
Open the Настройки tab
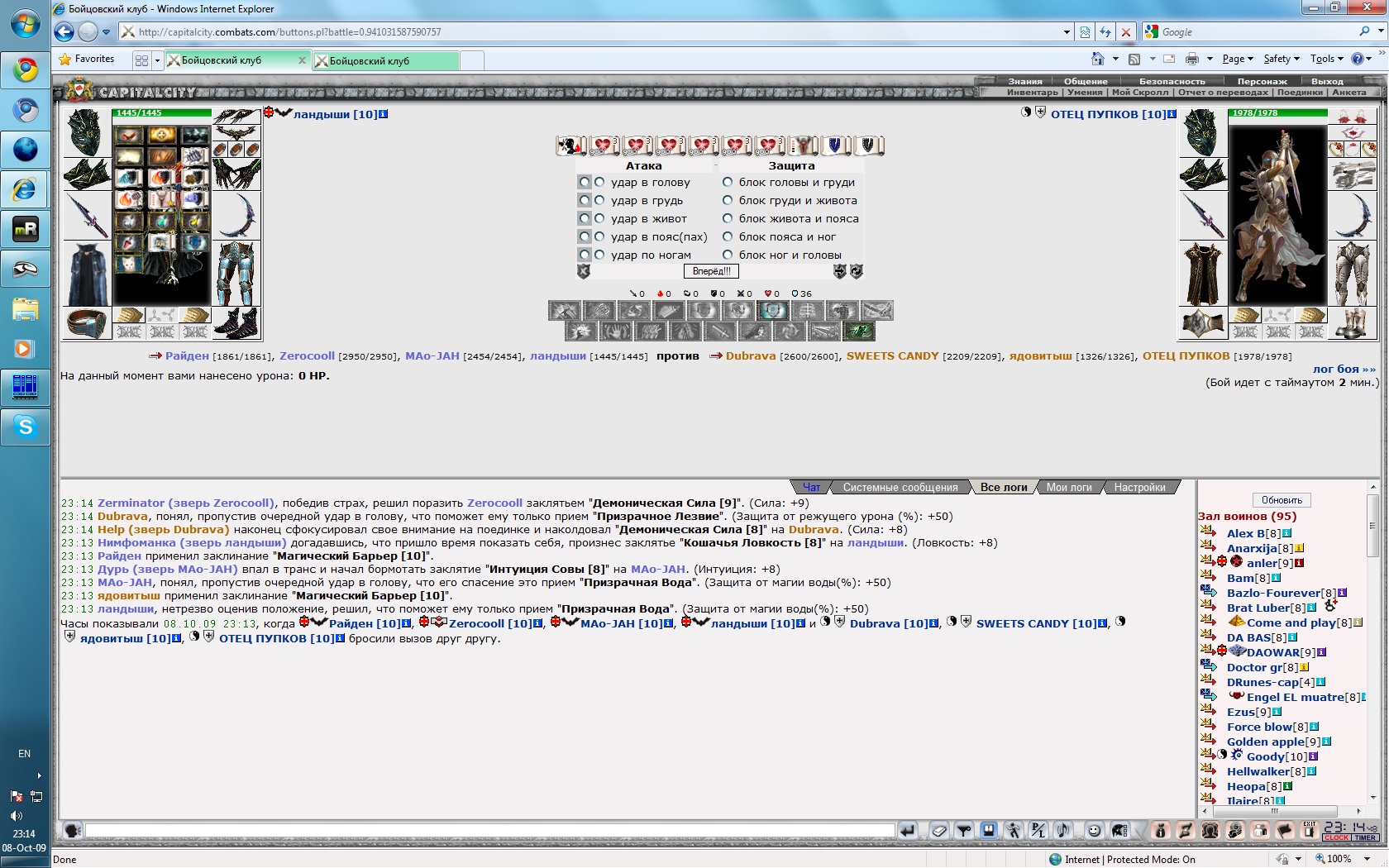1139,488
